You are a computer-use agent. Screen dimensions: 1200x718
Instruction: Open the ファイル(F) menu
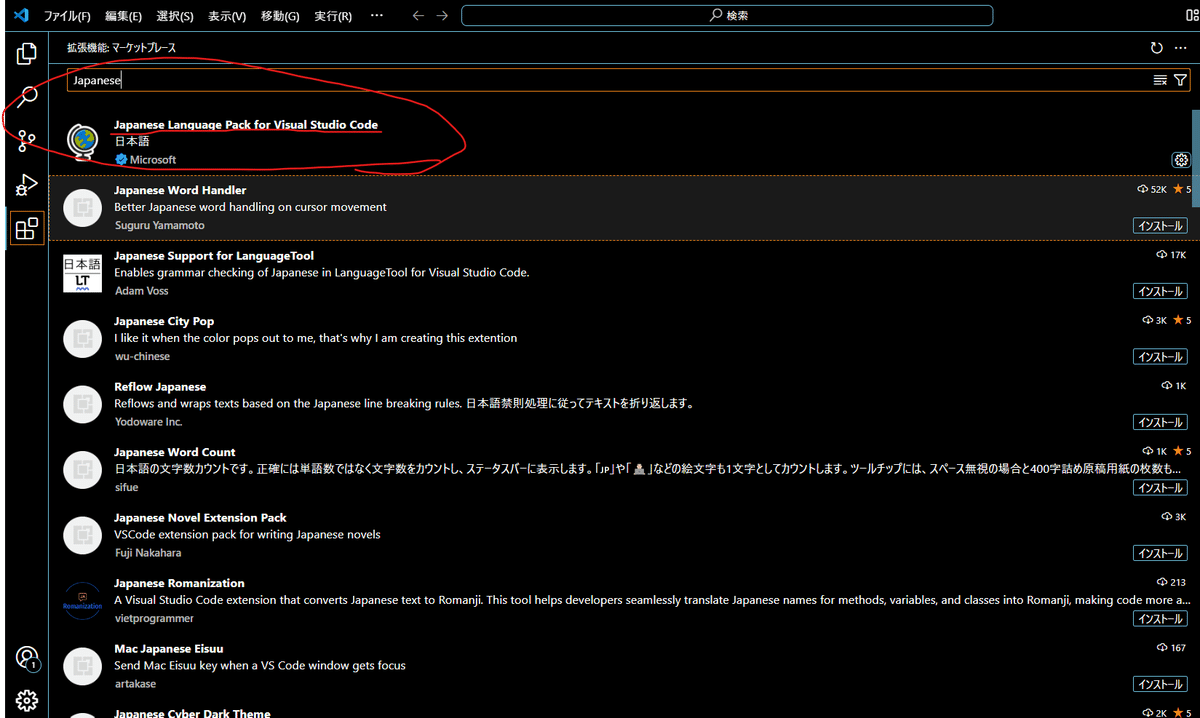(x=67, y=16)
